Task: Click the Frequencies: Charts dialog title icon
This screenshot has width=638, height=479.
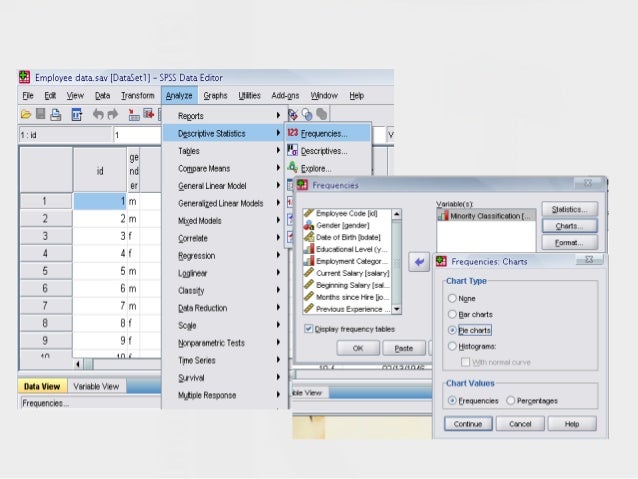Action: 441,261
